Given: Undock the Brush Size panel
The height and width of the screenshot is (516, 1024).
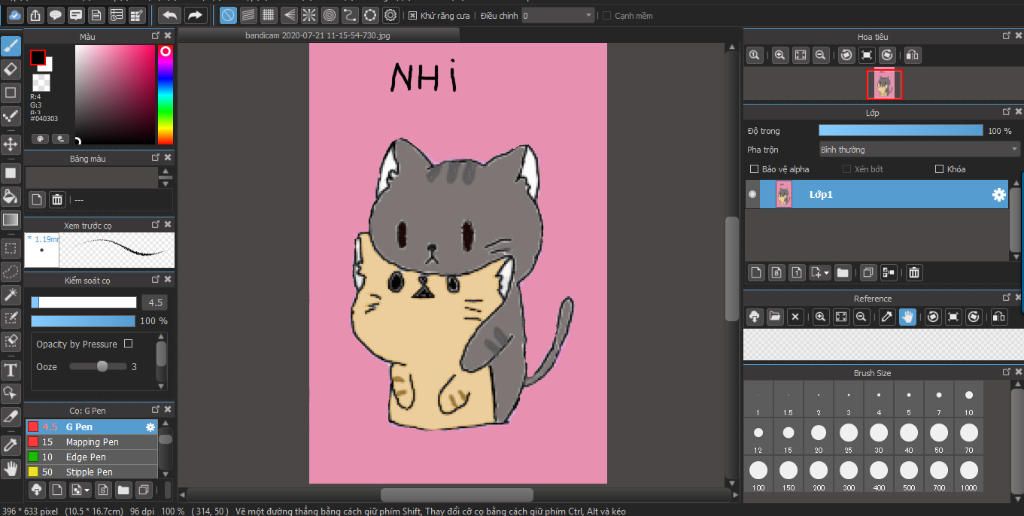Looking at the screenshot, I should [1006, 372].
